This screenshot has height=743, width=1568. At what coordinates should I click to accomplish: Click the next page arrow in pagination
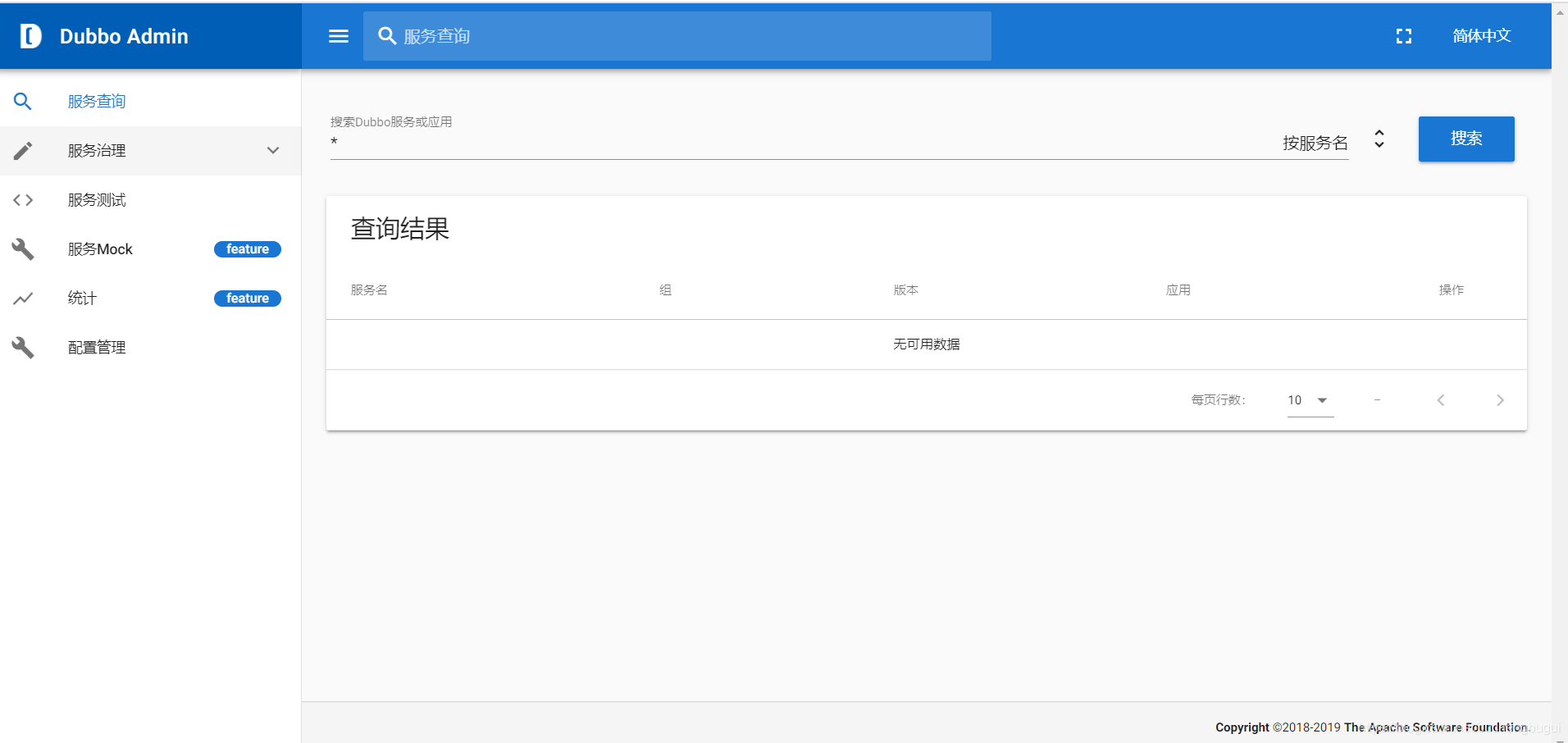point(1500,400)
